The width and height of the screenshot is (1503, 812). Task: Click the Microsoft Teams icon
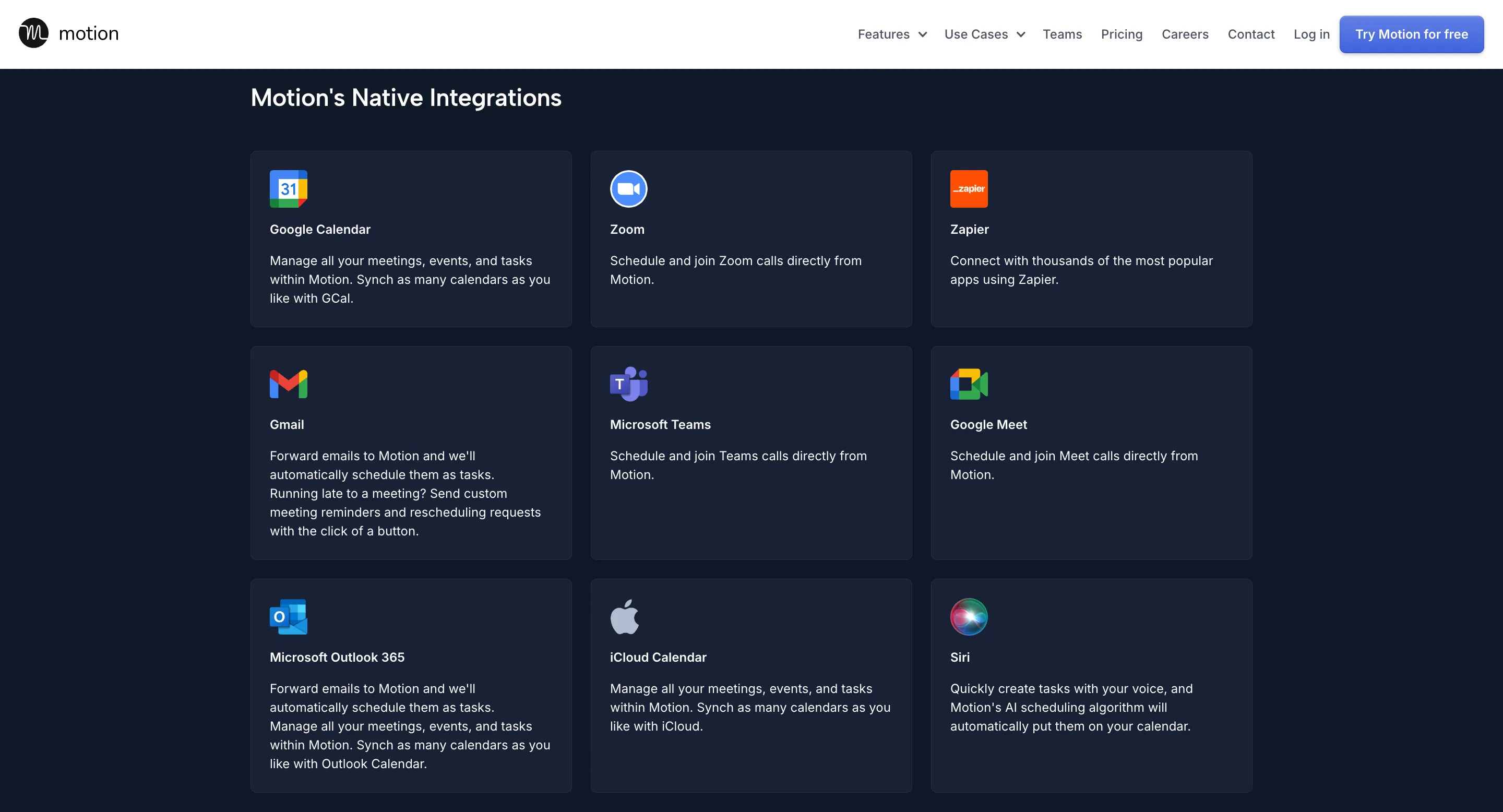point(628,384)
